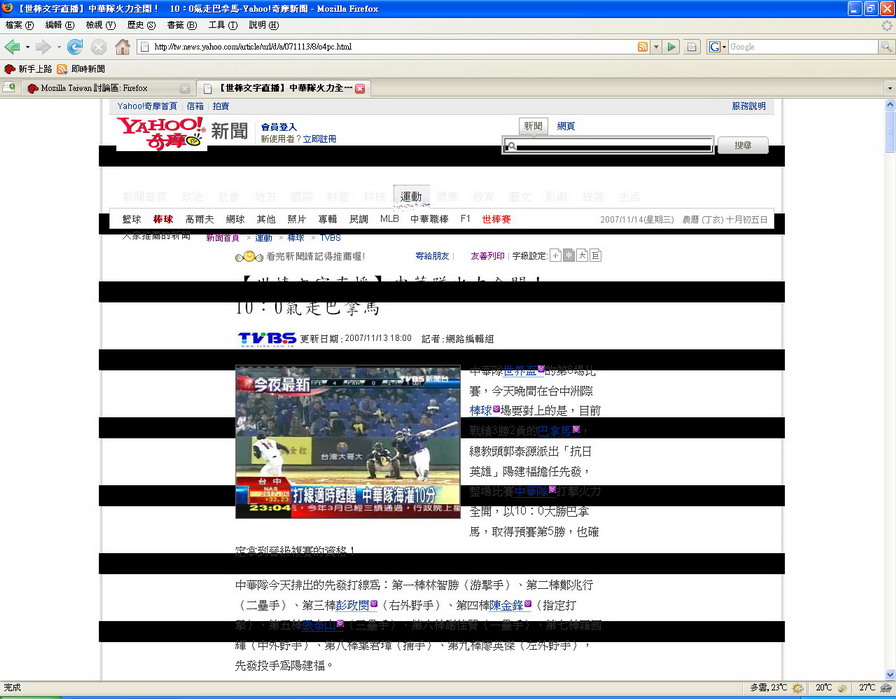The image size is (896, 699).
Task: Reload the page with the refresh icon
Action: [x=75, y=47]
